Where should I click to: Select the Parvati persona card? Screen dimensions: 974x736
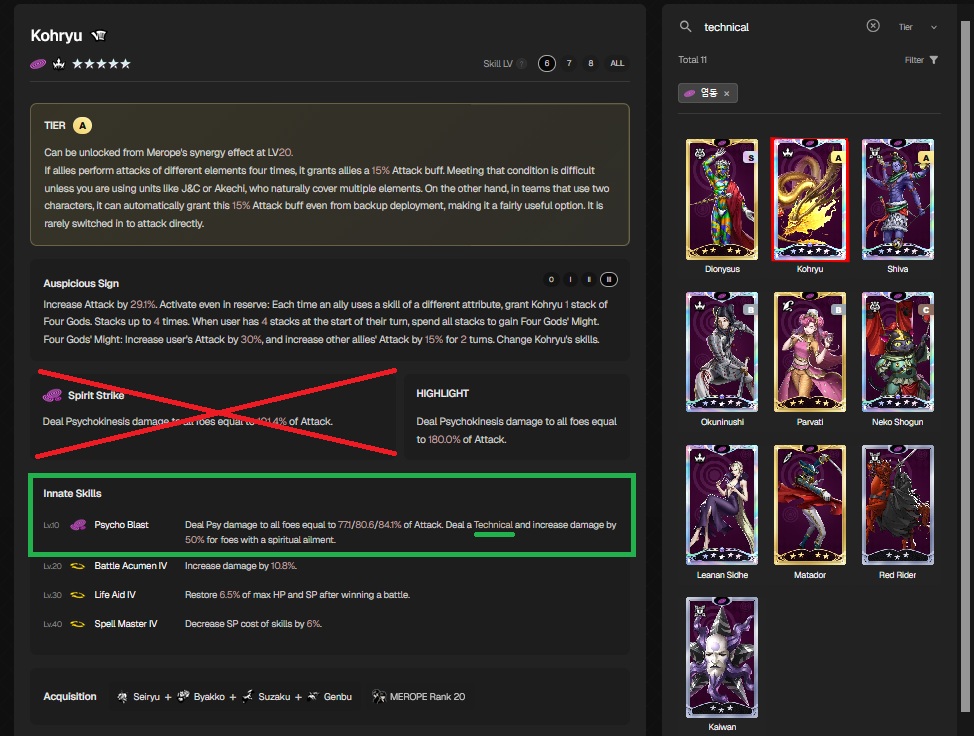(x=809, y=352)
